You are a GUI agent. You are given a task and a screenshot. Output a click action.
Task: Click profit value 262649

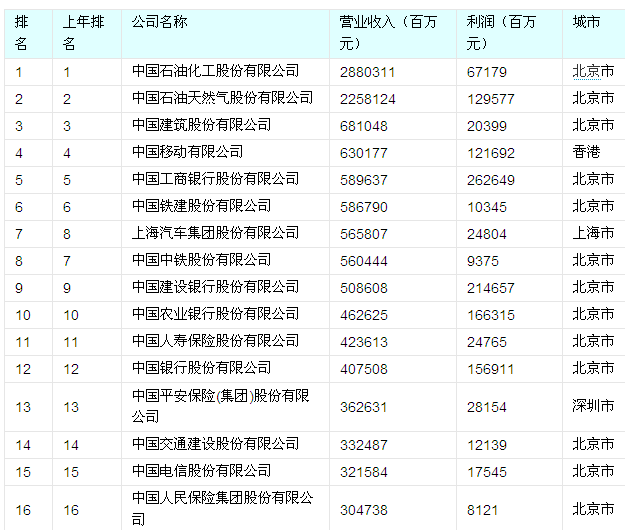coord(491,180)
